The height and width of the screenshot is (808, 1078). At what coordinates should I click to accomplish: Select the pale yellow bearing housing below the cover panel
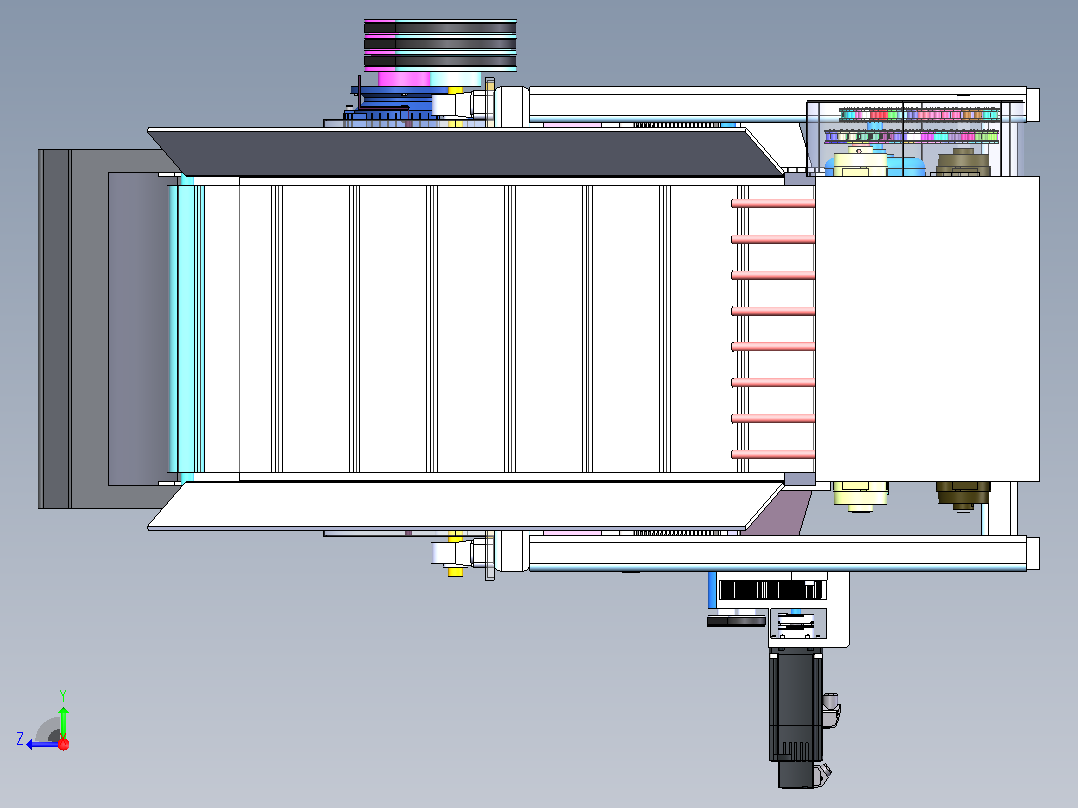coord(859,495)
